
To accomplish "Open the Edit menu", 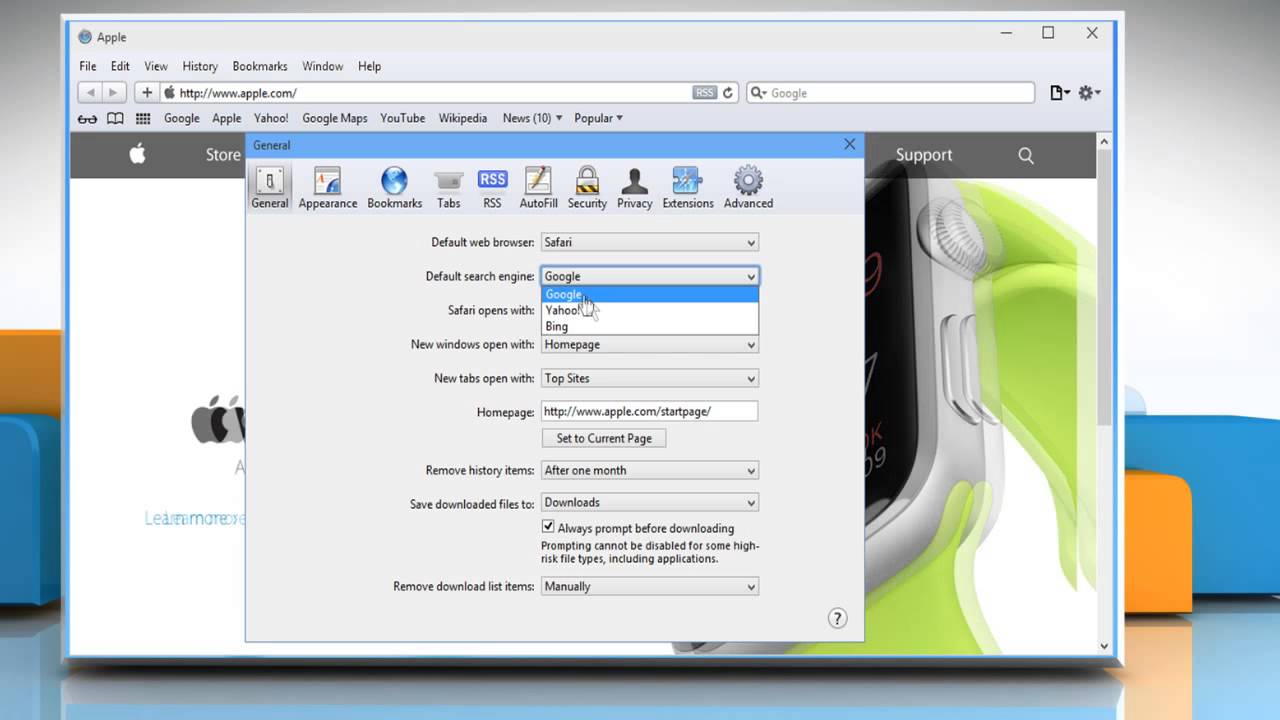I will coord(120,66).
